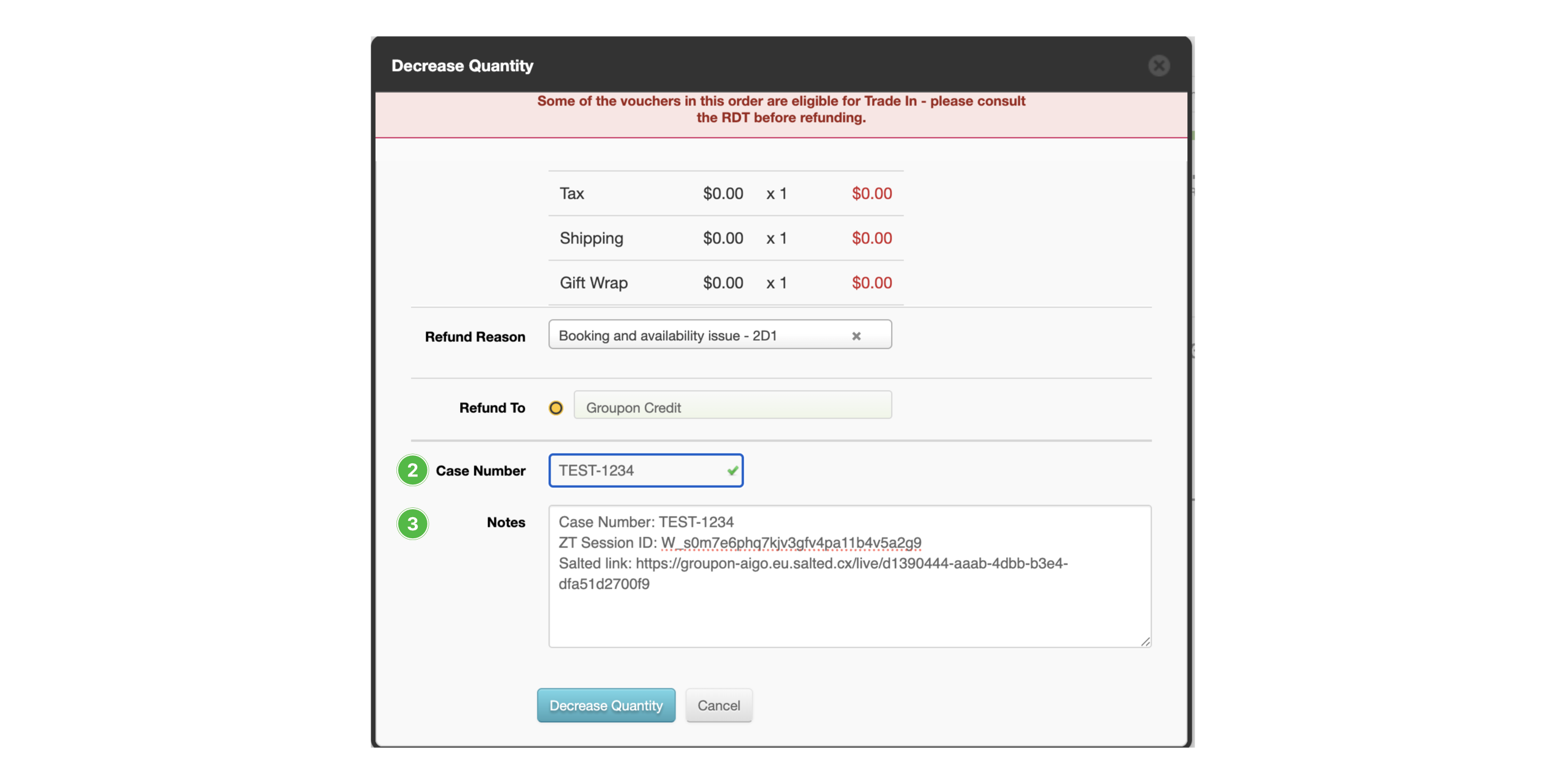
Task: Close the Decrease Quantity dialog
Action: click(x=1159, y=66)
